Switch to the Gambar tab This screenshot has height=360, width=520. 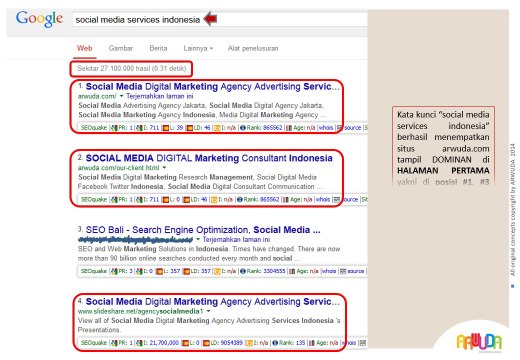click(121, 48)
